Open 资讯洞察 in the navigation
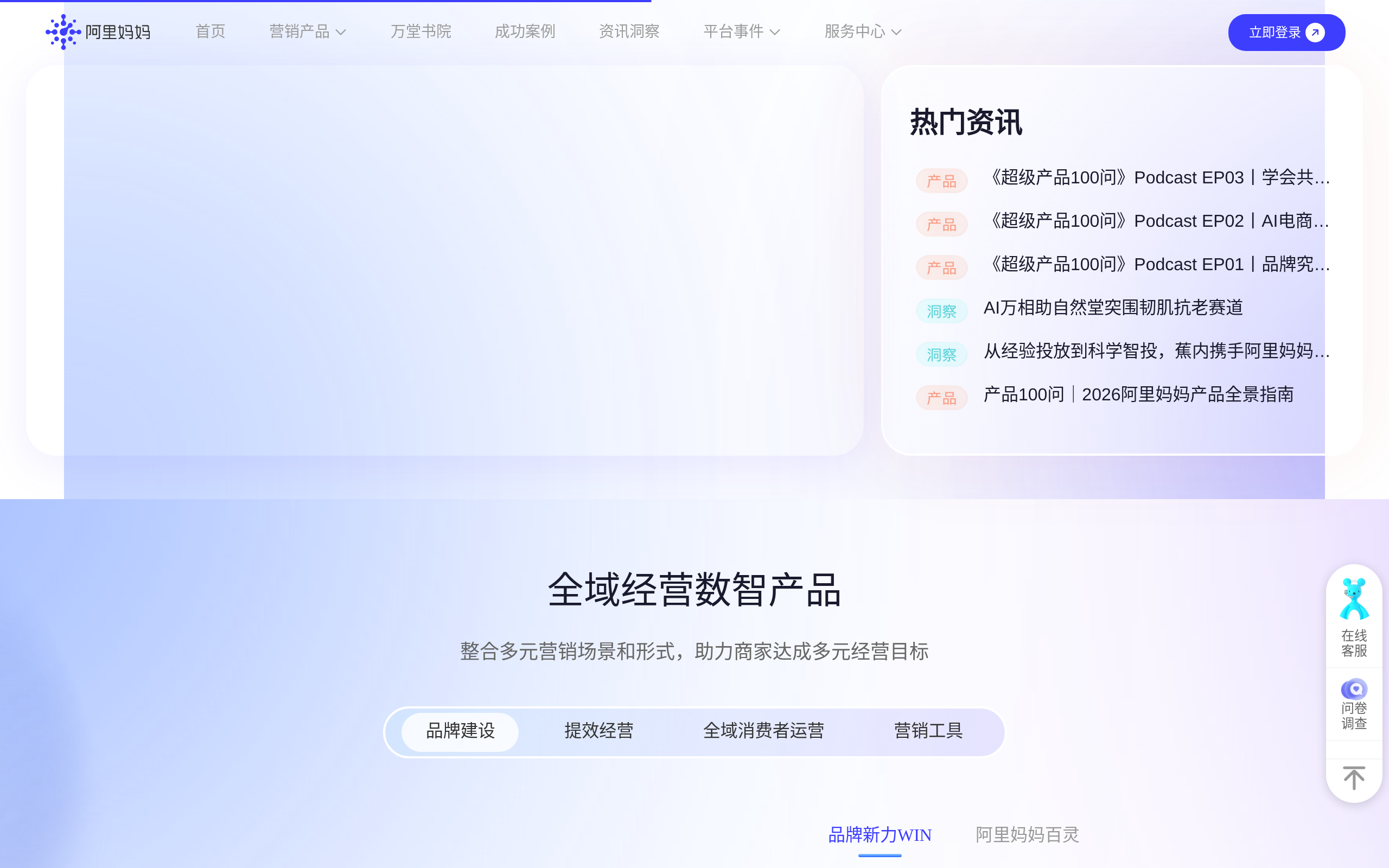The image size is (1389, 868). (629, 31)
